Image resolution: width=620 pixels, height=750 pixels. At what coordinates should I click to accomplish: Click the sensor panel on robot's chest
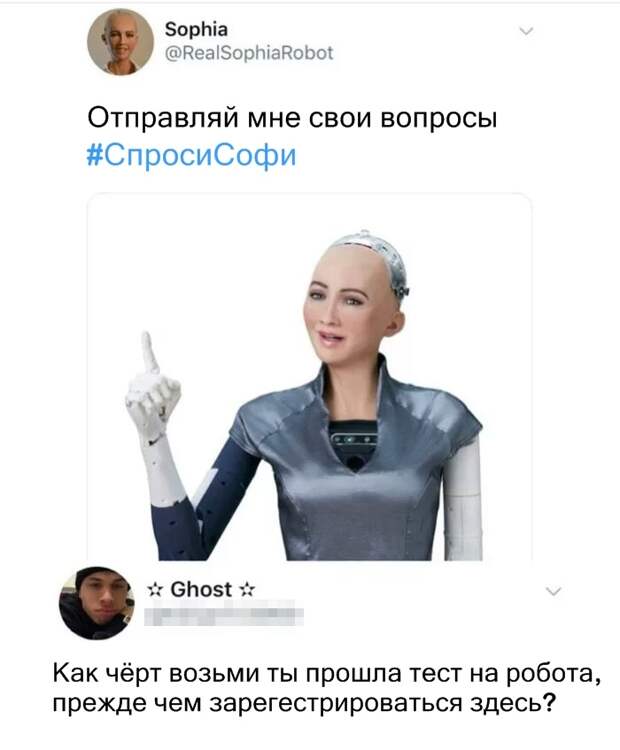[353, 439]
